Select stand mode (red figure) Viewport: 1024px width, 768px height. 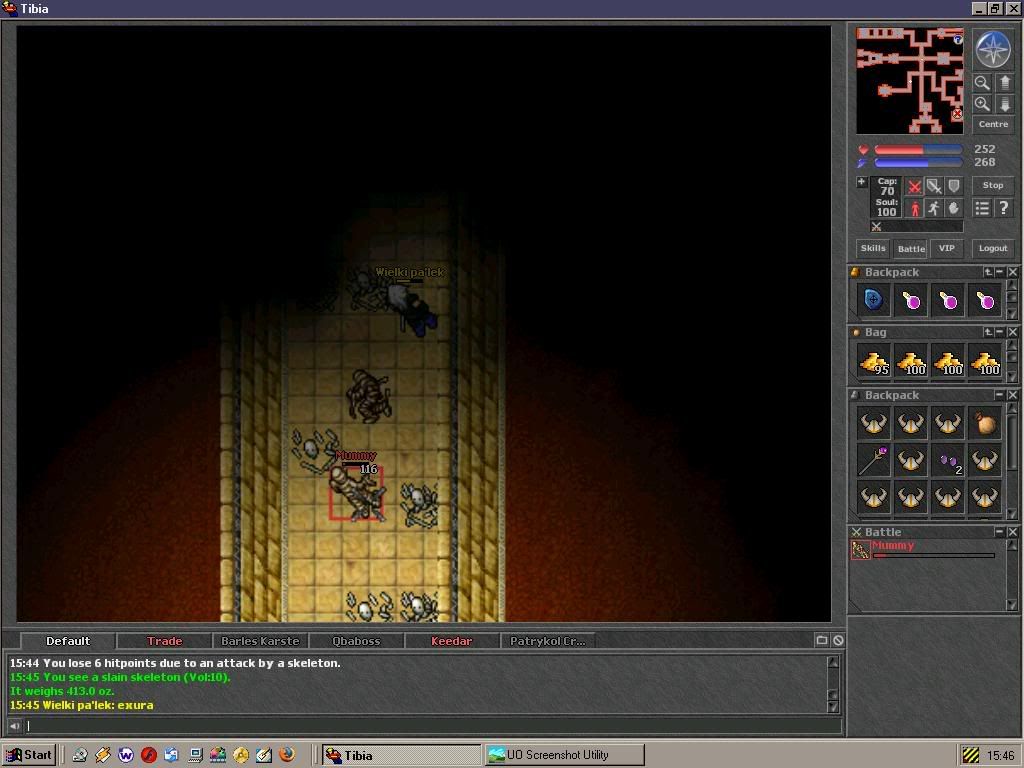(914, 208)
